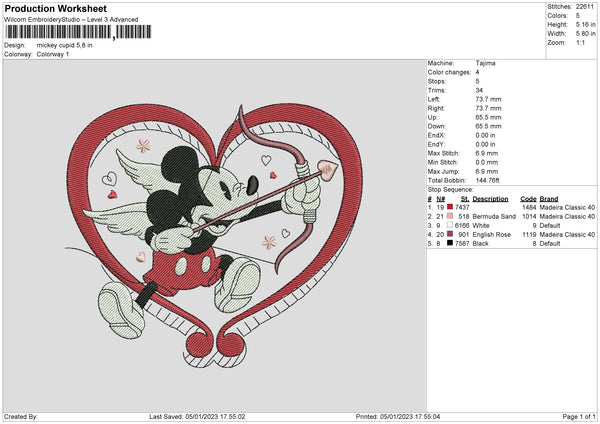600x424 pixels.
Task: Click the 'Printed' timestamp in footer
Action: coord(398,417)
